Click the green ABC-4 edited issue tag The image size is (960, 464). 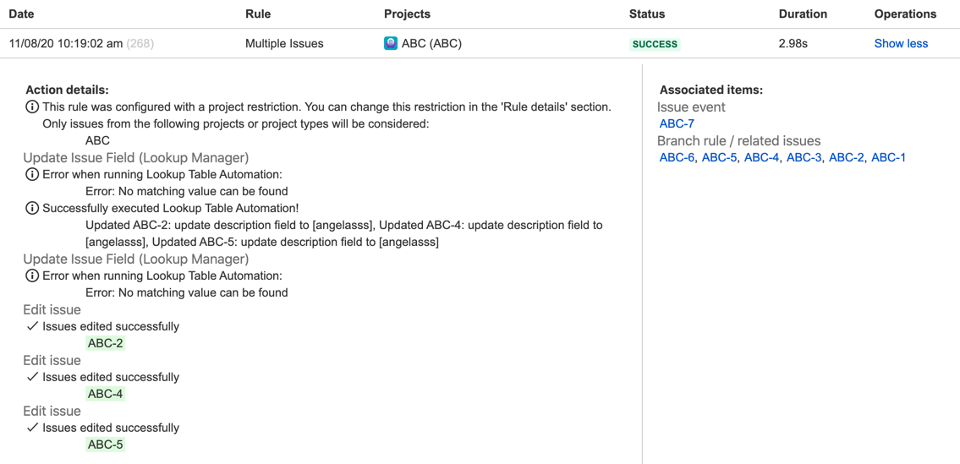click(106, 394)
